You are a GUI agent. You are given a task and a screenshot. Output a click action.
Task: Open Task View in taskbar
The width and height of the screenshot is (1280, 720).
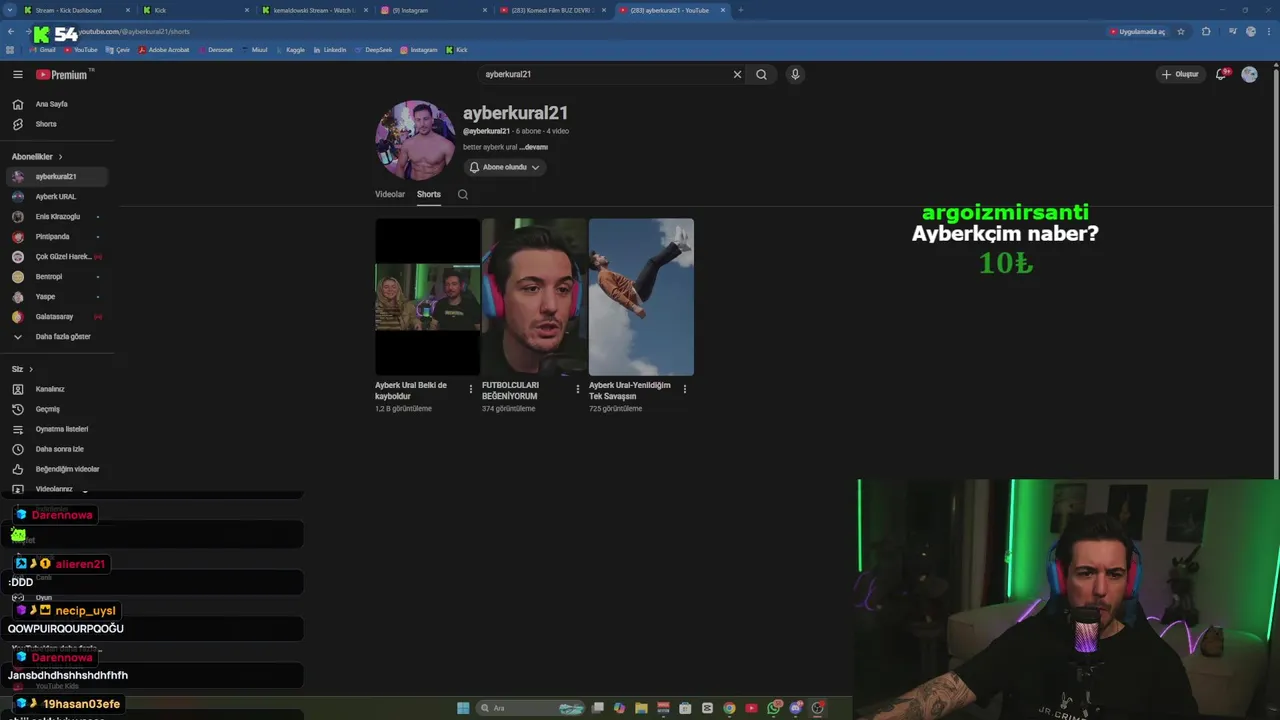point(597,708)
